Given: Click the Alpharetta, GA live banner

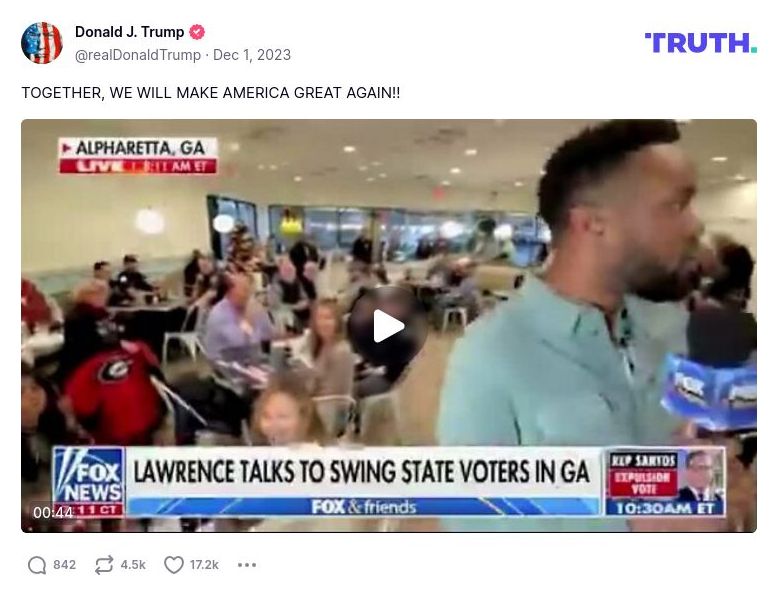Looking at the screenshot, I should tap(138, 156).
